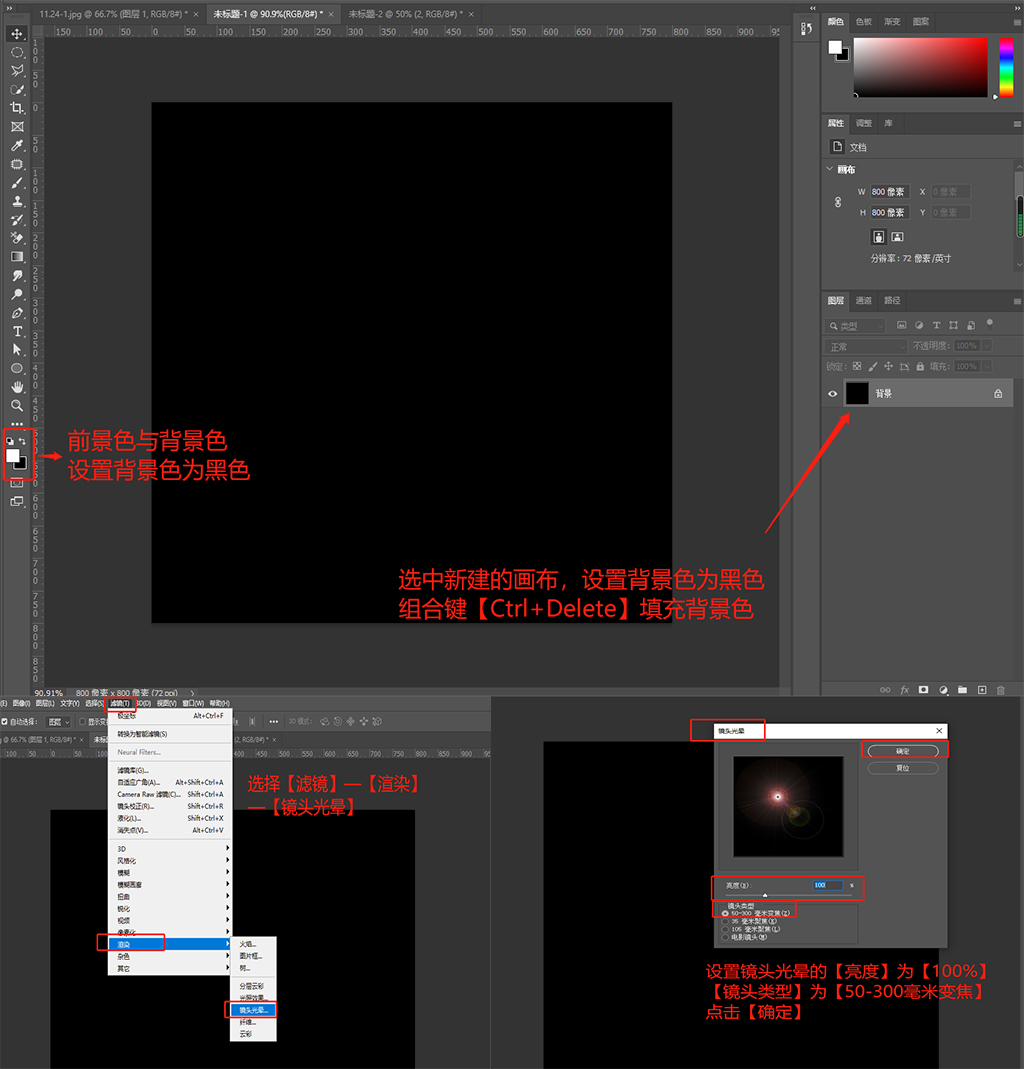Viewport: 1024px width, 1069px height.
Task: Select the Dodge tool
Action: (17, 294)
